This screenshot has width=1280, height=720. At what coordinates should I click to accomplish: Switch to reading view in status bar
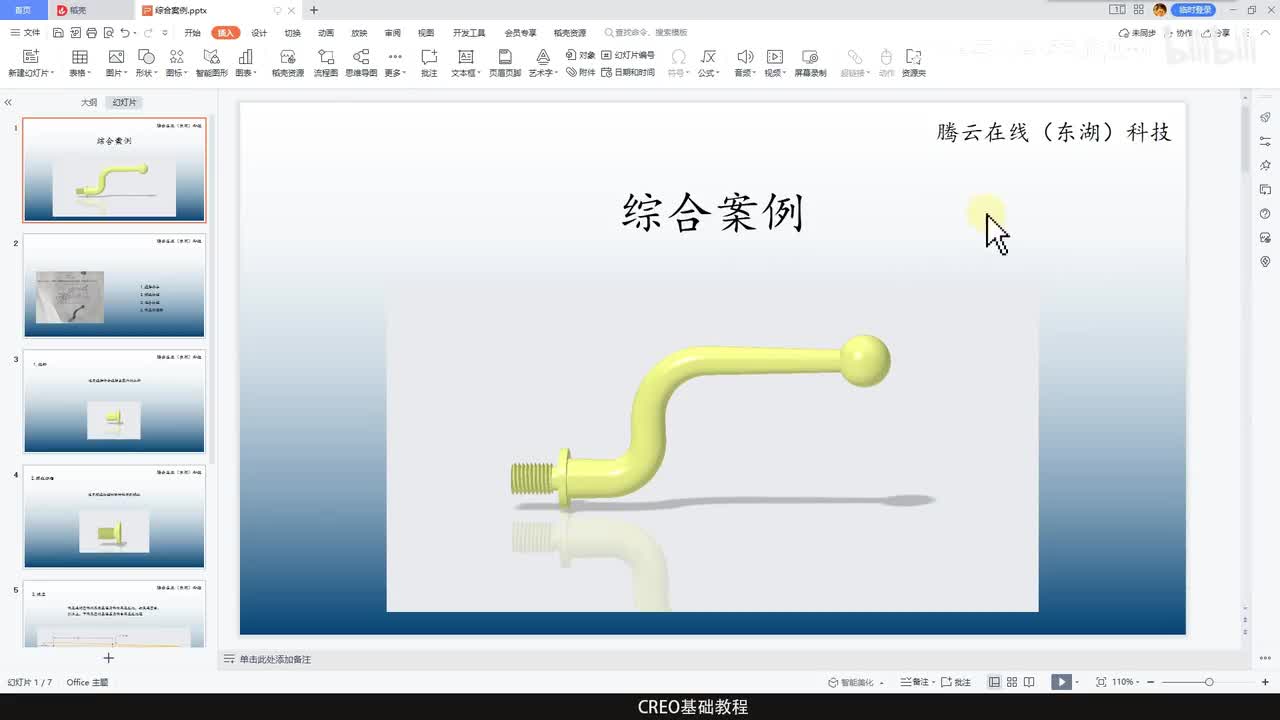1029,682
